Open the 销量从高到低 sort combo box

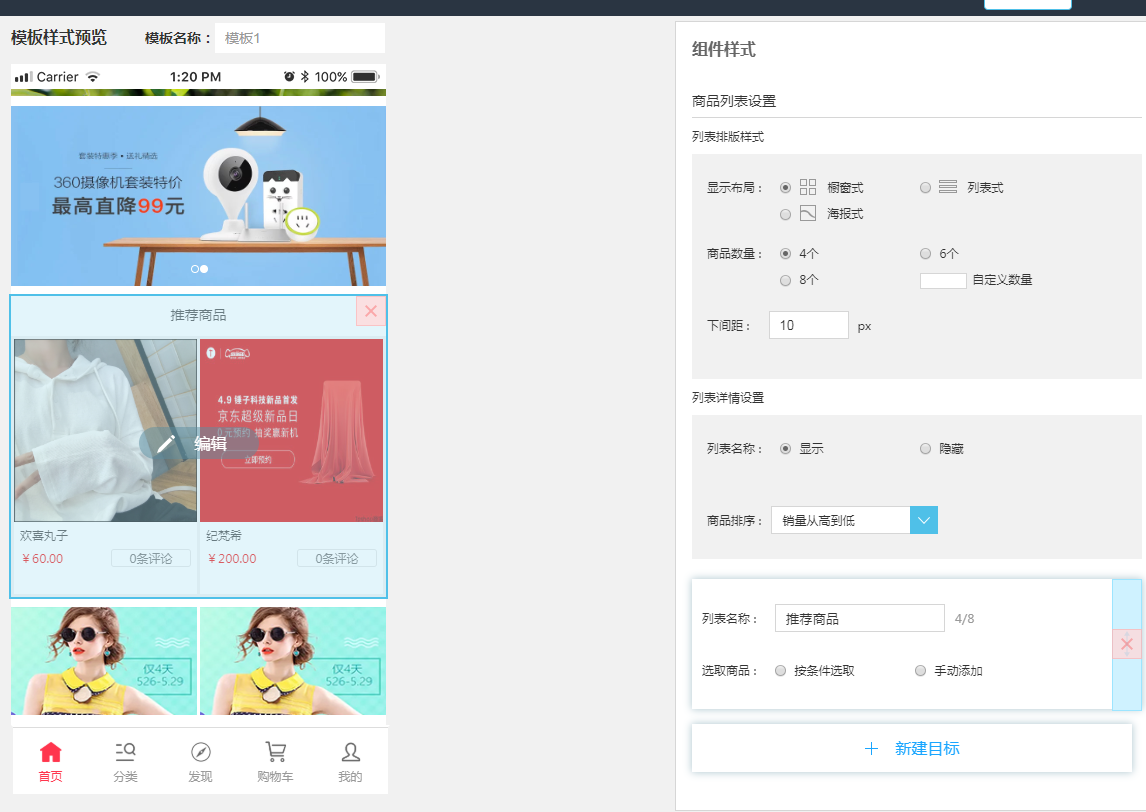pos(840,520)
